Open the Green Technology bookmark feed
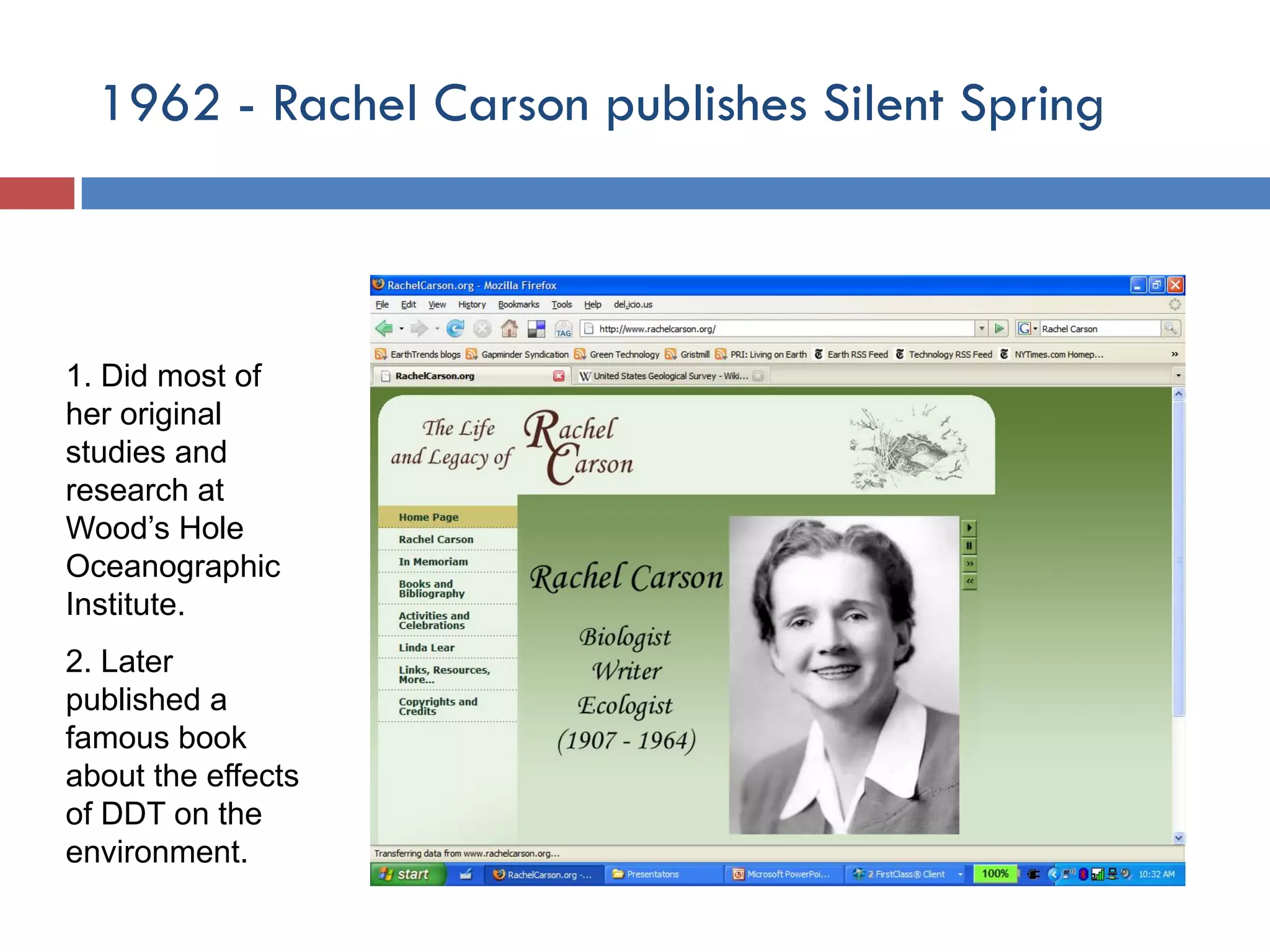Image resolution: width=1270 pixels, height=952 pixels. coord(617,355)
